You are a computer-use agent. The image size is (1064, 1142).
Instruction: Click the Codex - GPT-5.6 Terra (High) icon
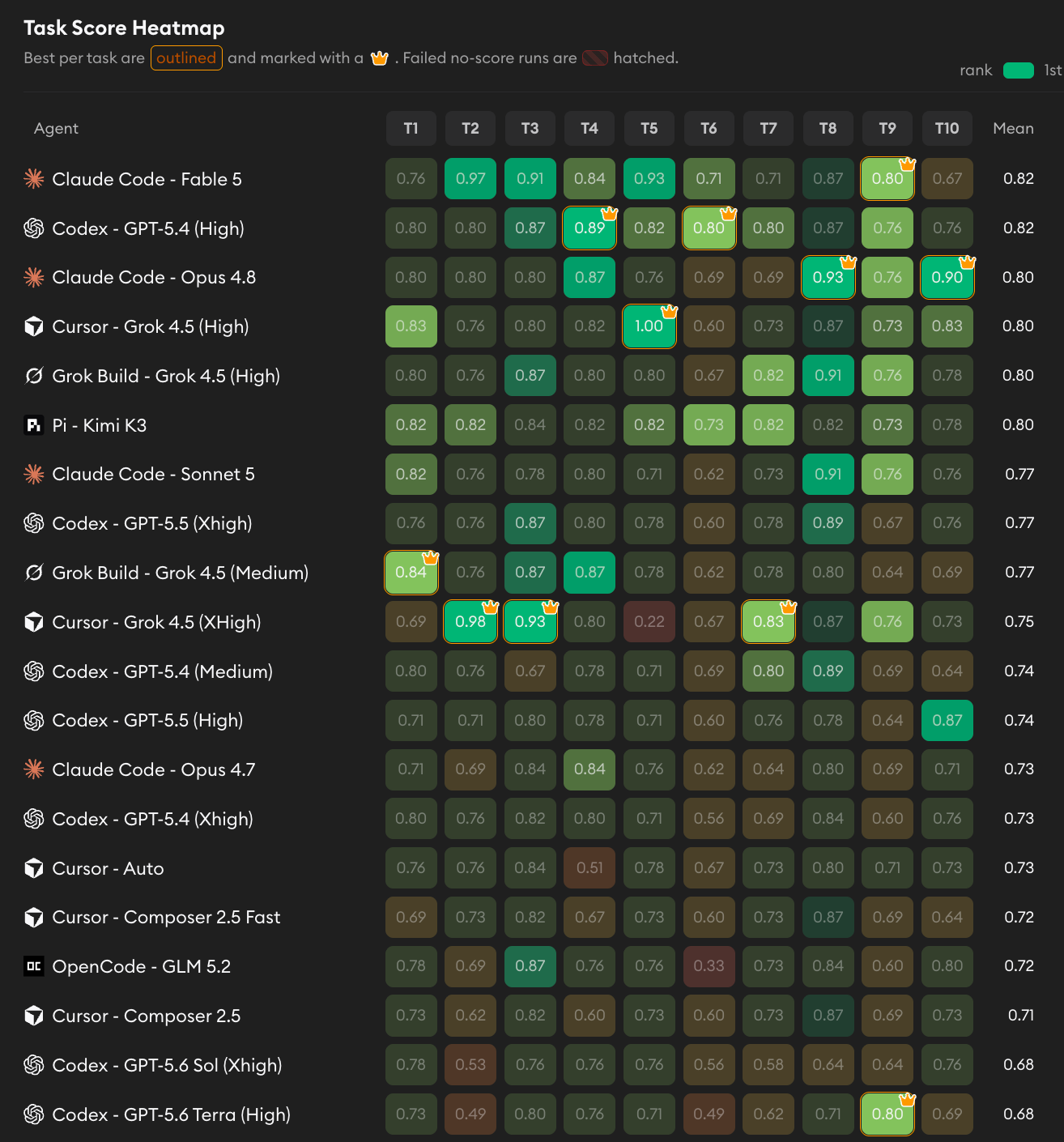34,1114
